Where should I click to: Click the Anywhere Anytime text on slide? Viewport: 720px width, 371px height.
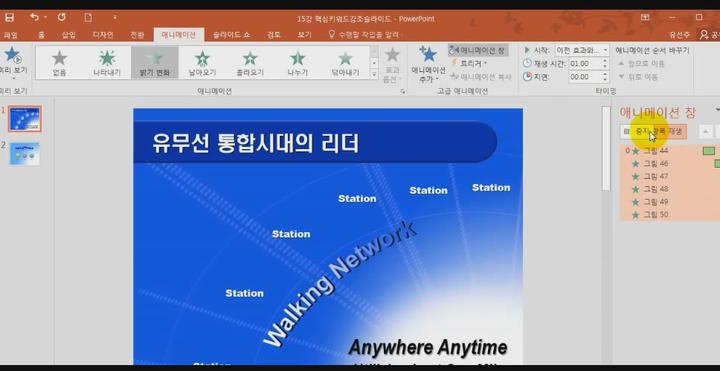[x=428, y=347]
